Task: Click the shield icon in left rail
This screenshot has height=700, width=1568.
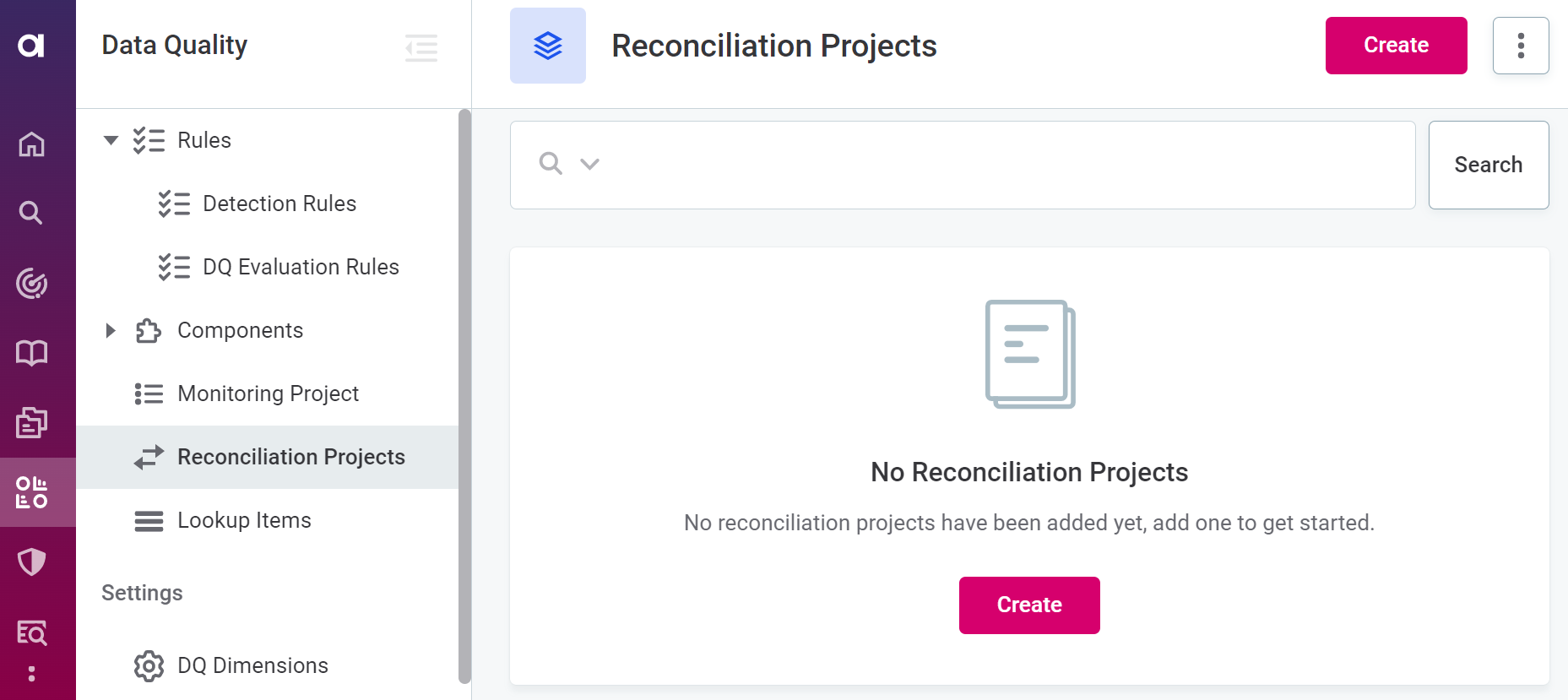Action: click(31, 562)
